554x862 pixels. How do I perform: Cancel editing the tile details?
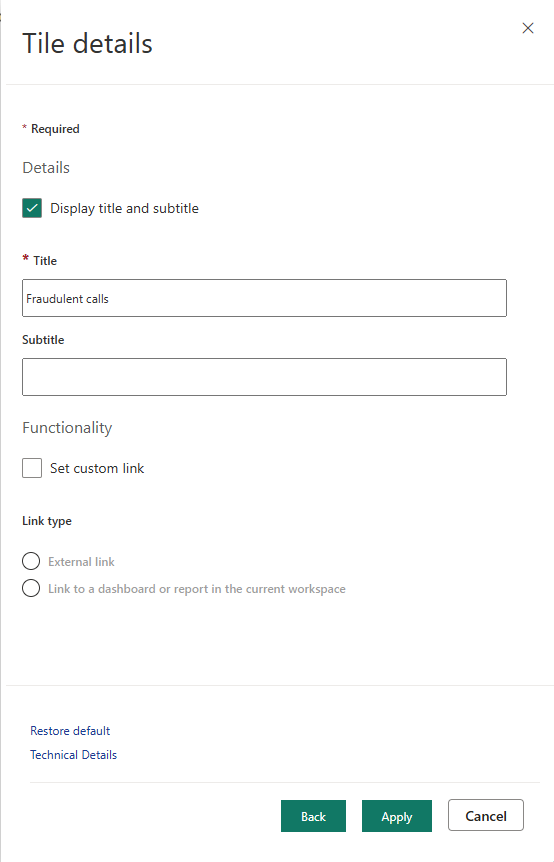click(486, 815)
